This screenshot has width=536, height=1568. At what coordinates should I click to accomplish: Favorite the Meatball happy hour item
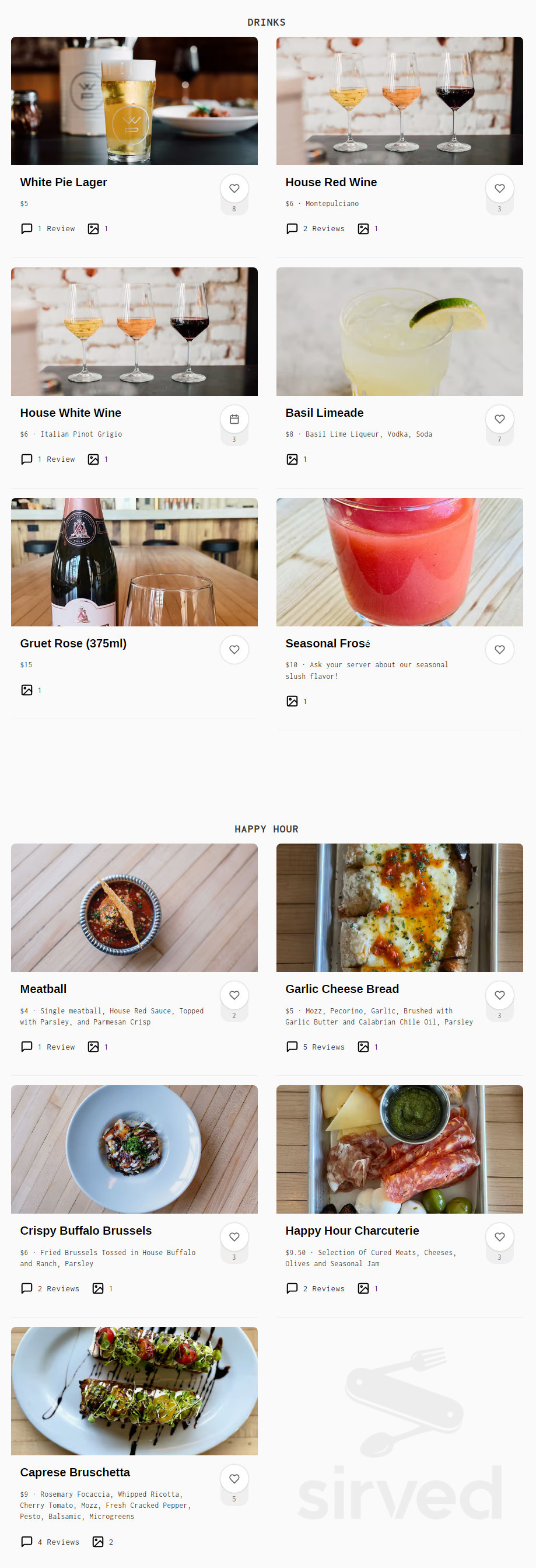point(234,995)
